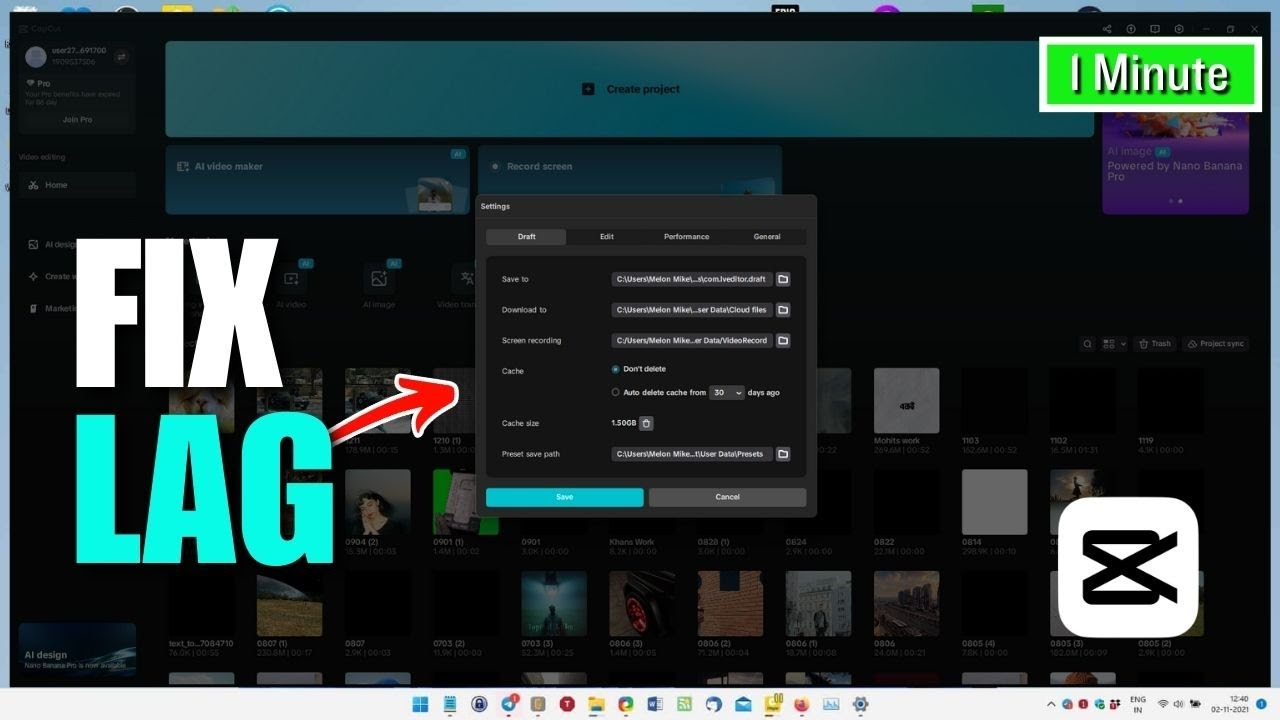Click Cancel in the Settings dialog
This screenshot has height=720, width=1280.
click(x=727, y=497)
